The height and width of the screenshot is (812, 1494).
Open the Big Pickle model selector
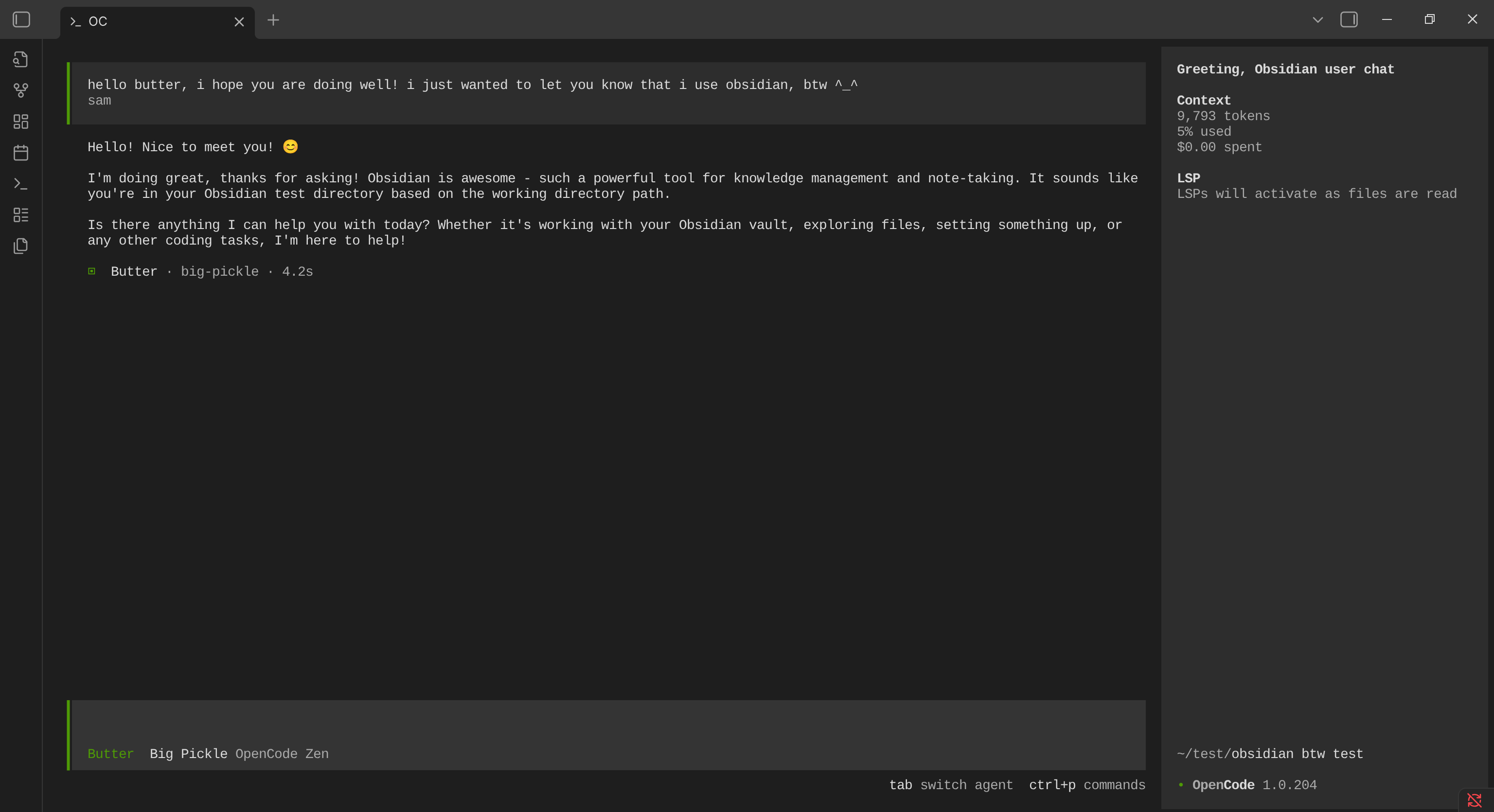(x=188, y=754)
